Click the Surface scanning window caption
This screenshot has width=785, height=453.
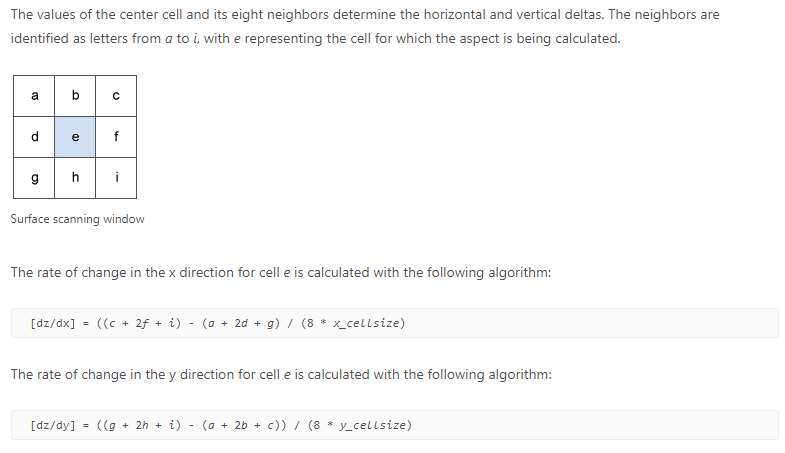tap(78, 219)
